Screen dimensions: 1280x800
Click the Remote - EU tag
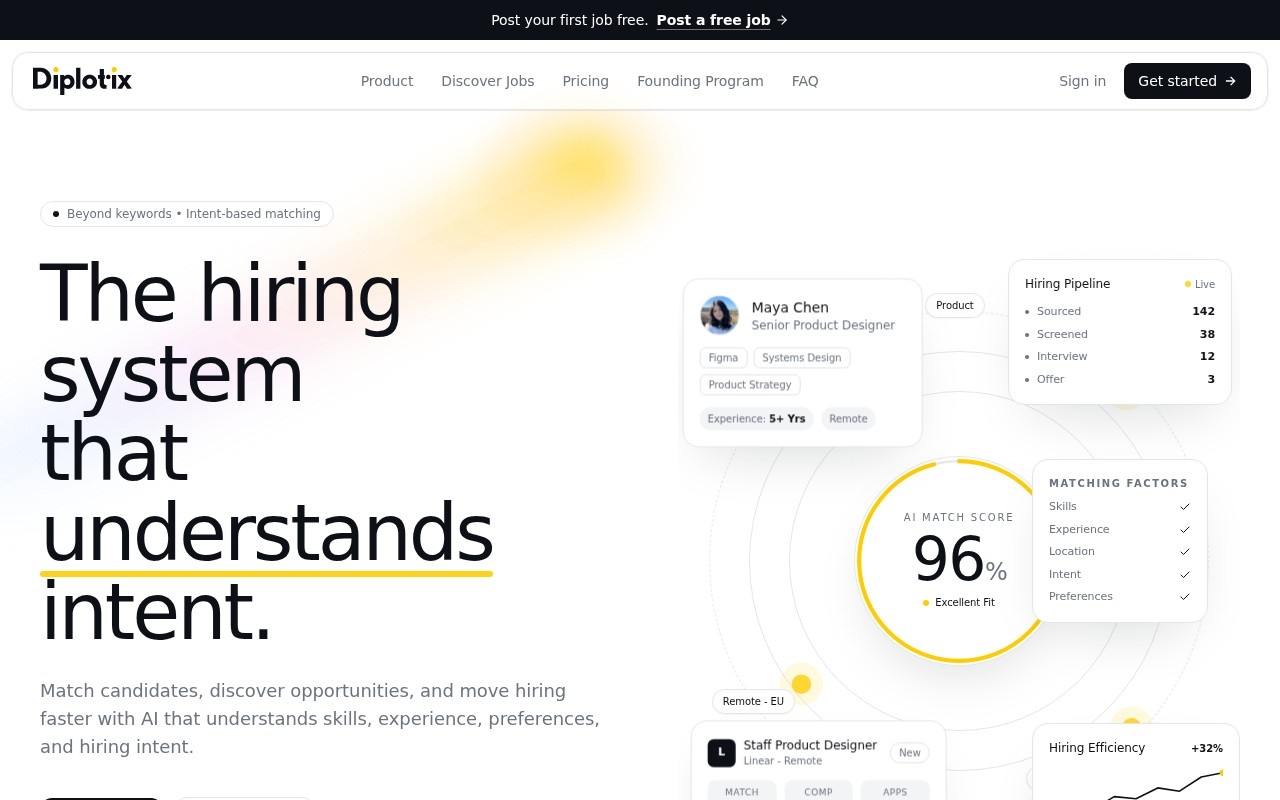[753, 702]
